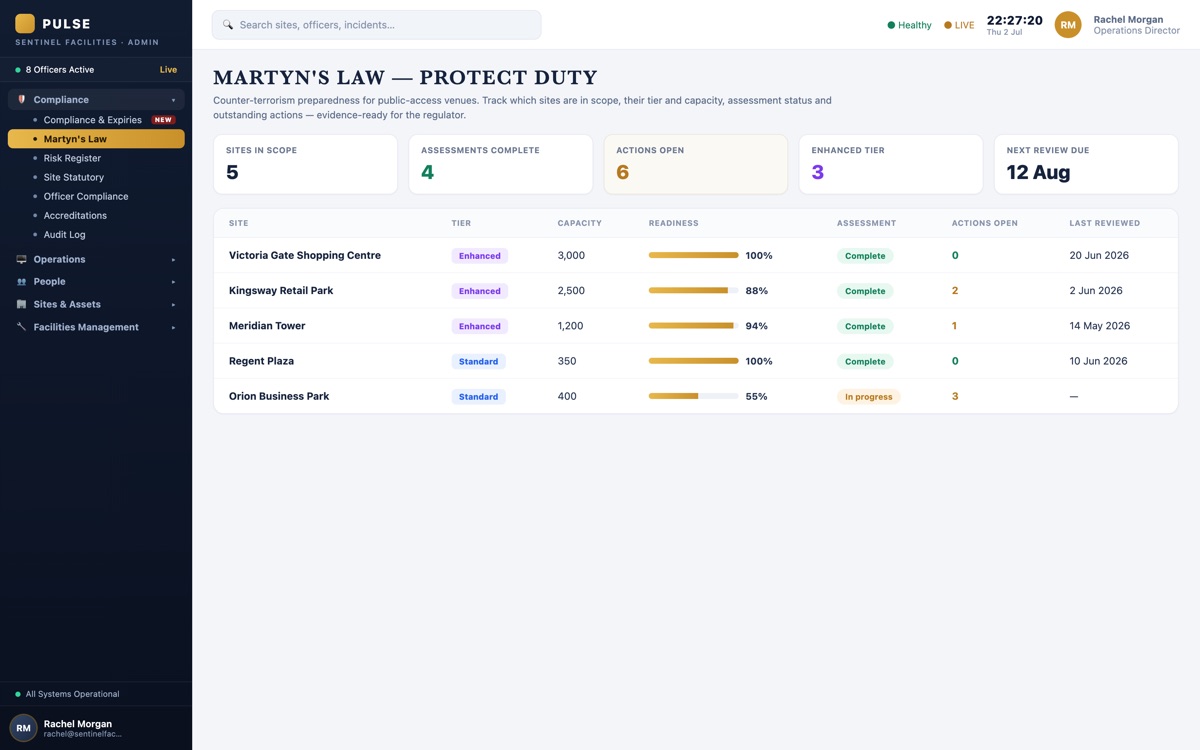This screenshot has width=1200, height=750.
Task: Click Victoria Gate's 20 Jun 2026 date
Action: (x=1099, y=256)
